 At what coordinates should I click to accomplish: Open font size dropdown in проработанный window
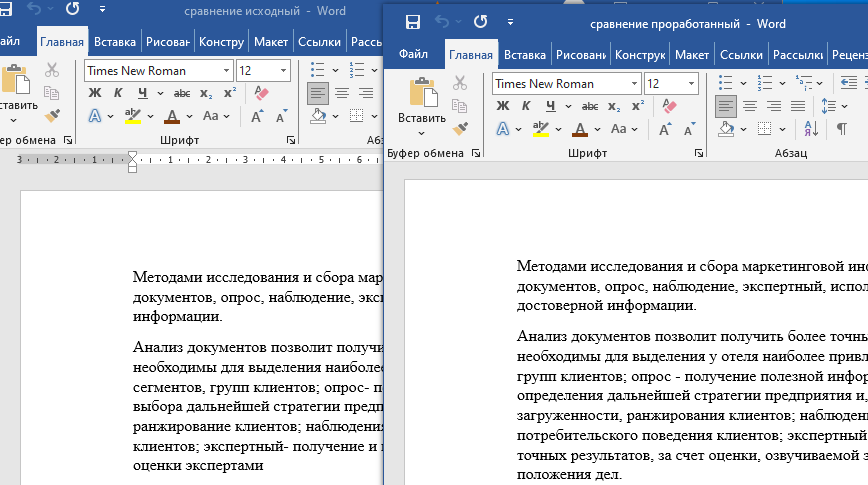coord(691,84)
